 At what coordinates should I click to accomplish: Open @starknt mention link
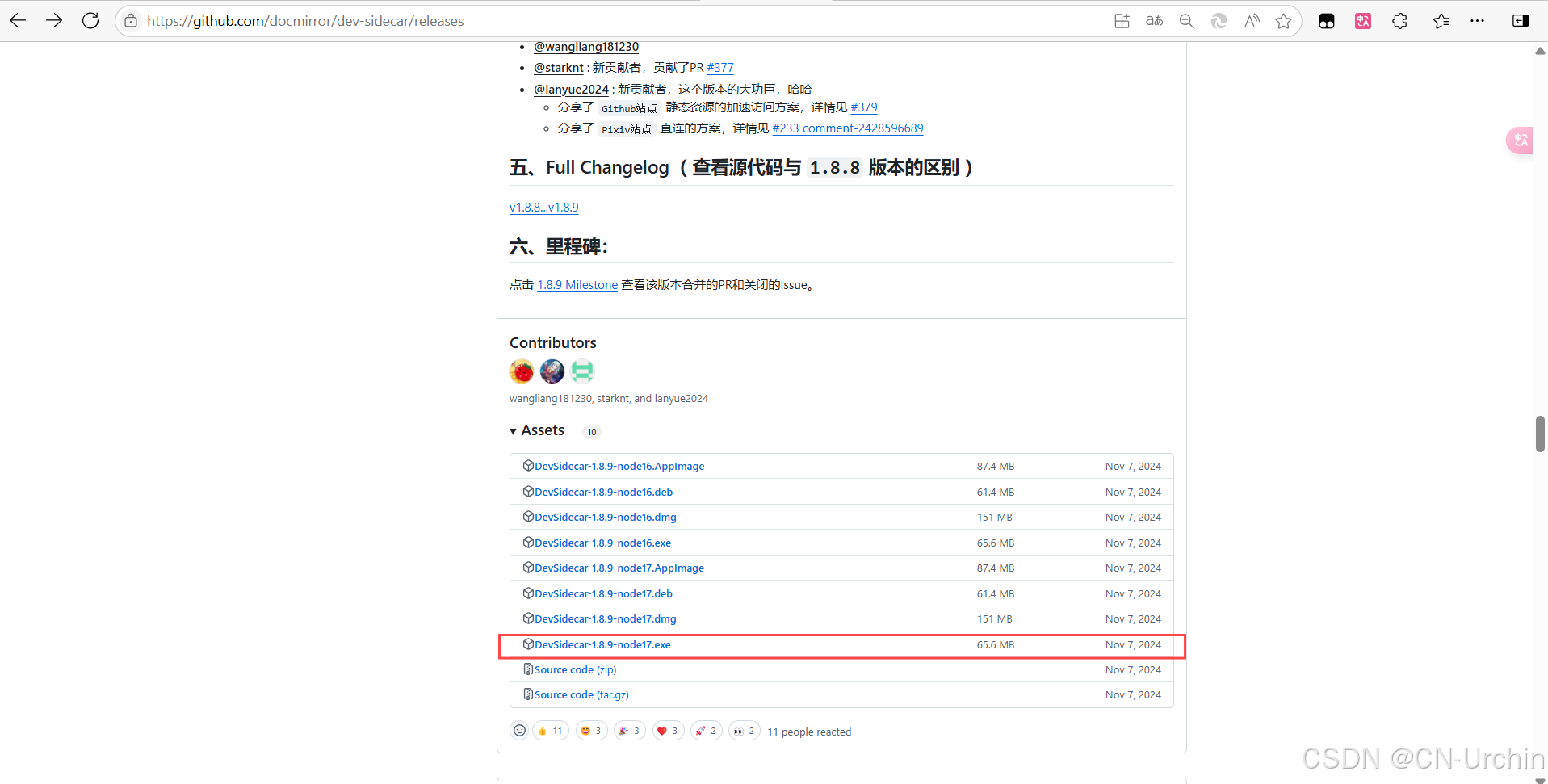coord(559,68)
